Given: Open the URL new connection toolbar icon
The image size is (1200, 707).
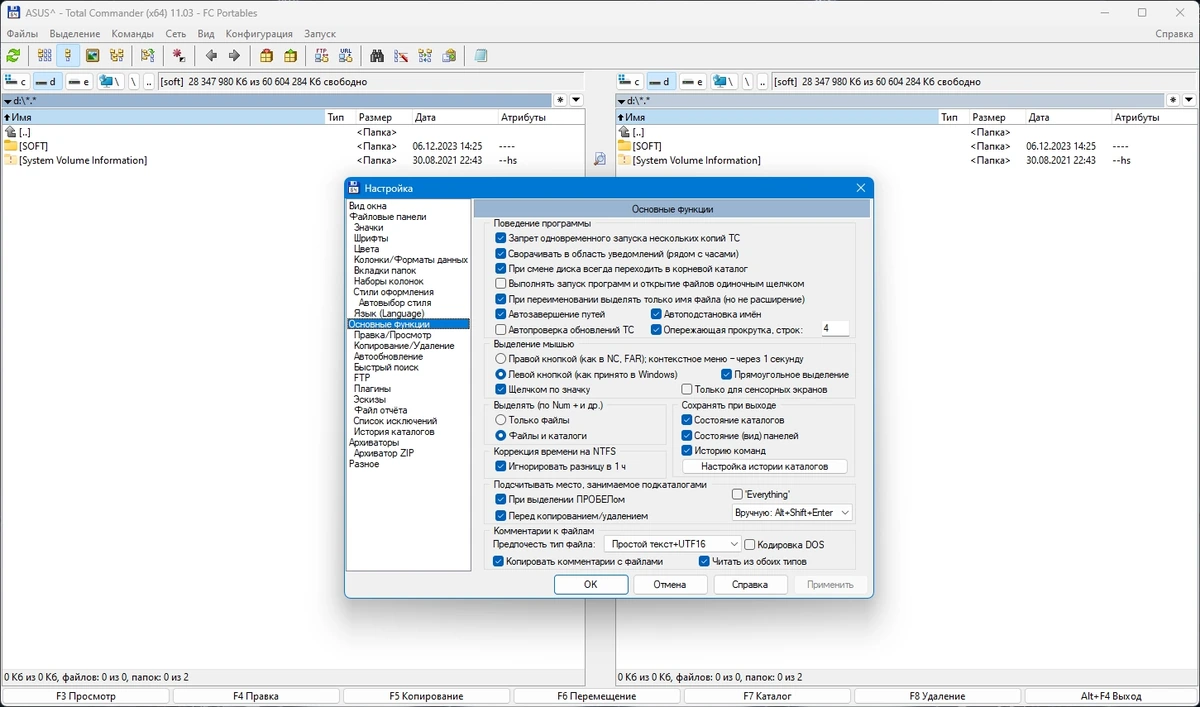Looking at the screenshot, I should tap(346, 56).
